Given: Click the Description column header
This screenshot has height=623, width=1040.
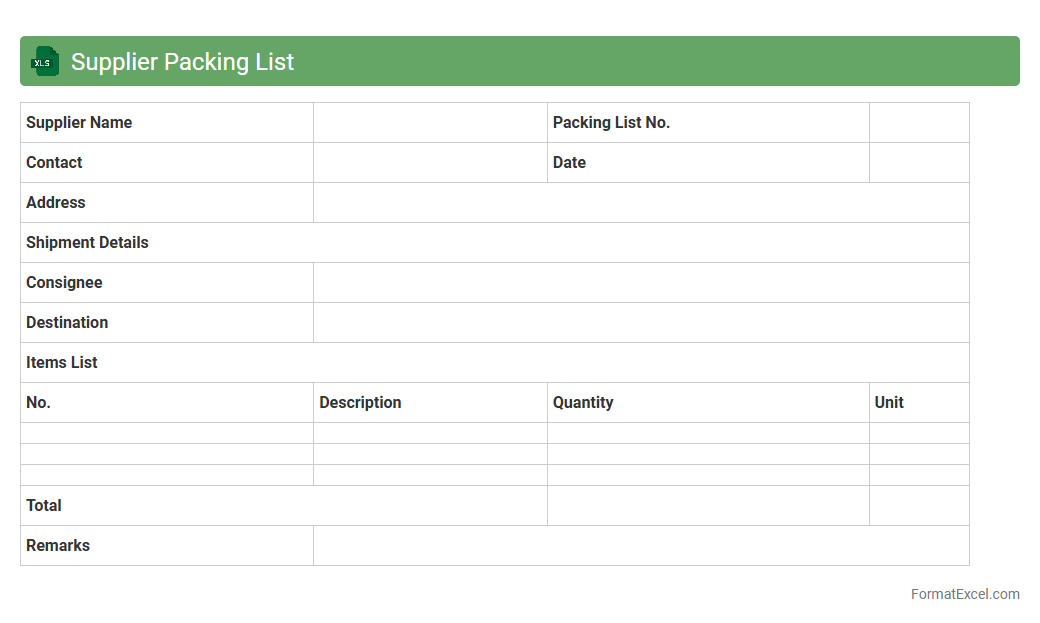Looking at the screenshot, I should pyautogui.click(x=360, y=403).
